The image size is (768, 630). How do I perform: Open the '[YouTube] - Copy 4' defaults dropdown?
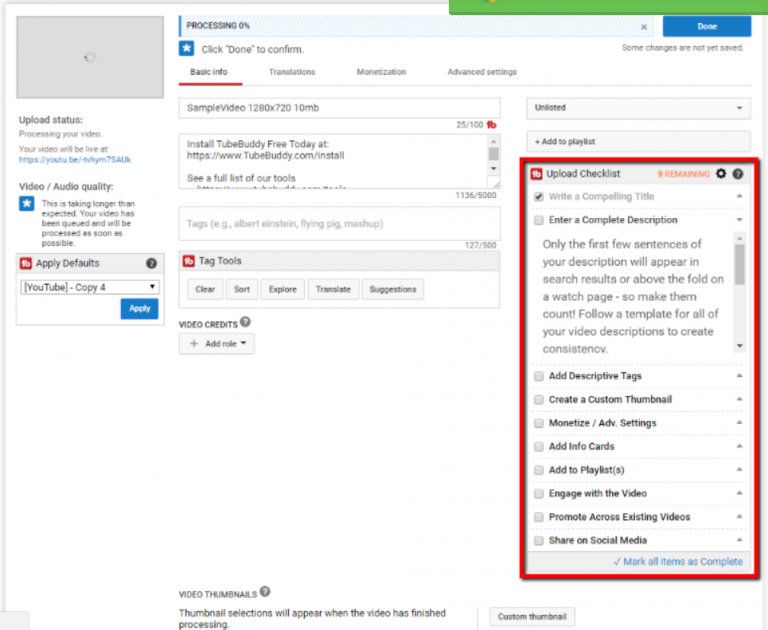coord(90,287)
